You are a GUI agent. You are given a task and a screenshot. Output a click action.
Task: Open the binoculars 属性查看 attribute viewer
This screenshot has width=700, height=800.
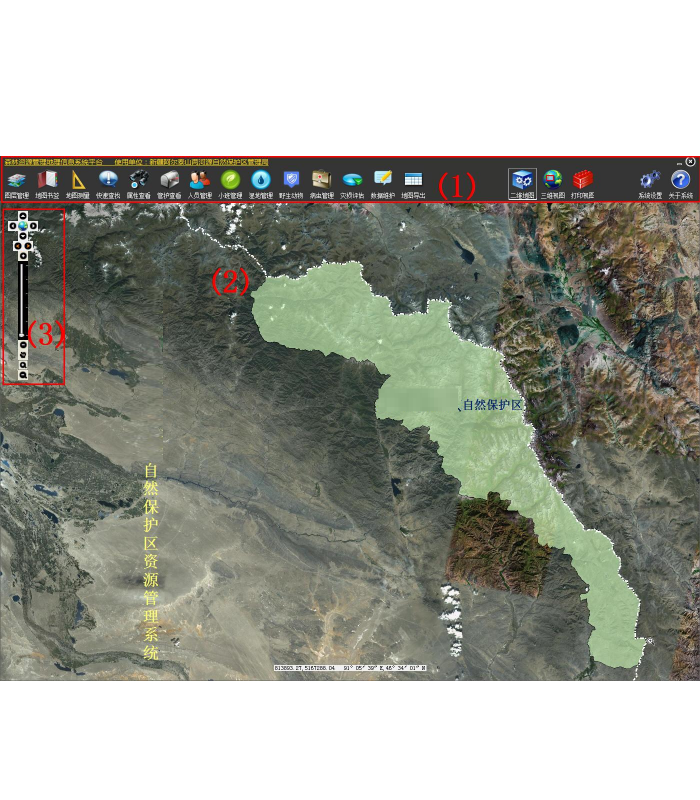[139, 181]
